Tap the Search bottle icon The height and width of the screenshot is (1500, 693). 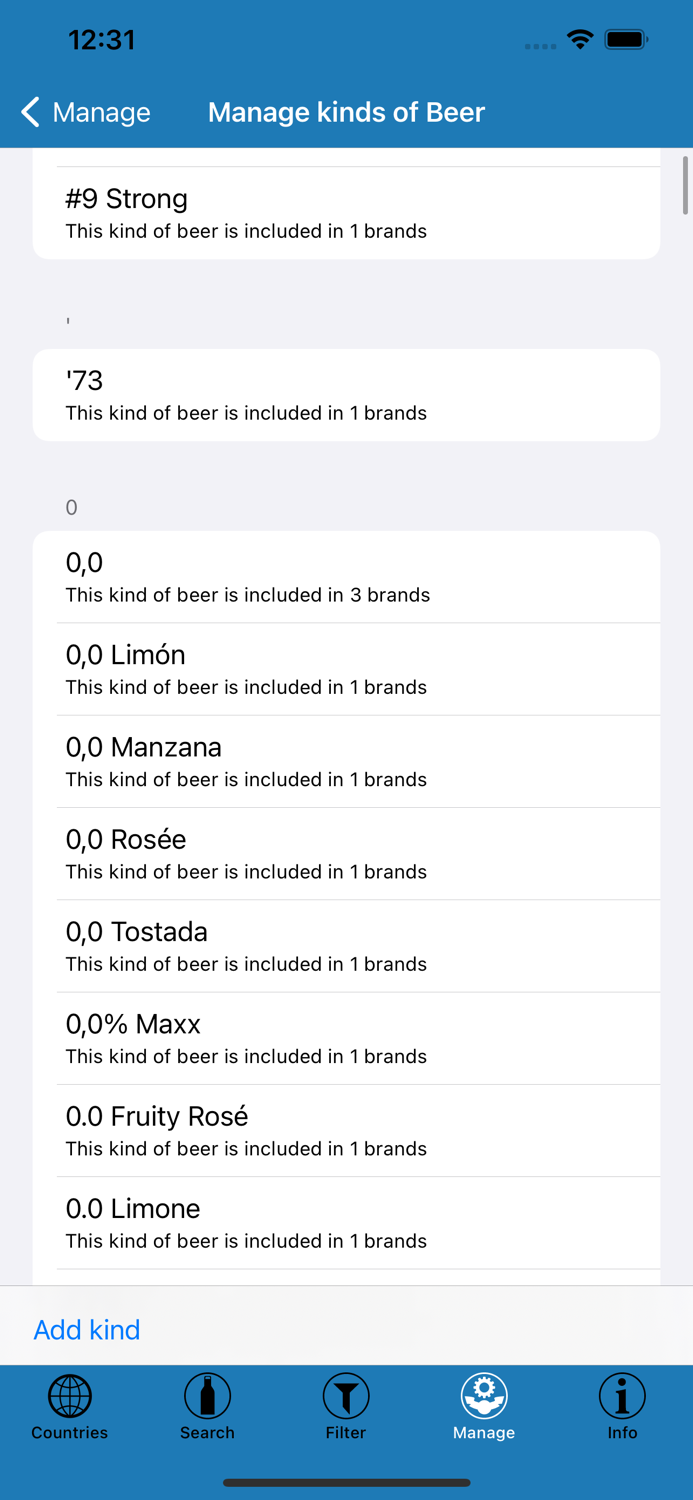coord(207,1396)
